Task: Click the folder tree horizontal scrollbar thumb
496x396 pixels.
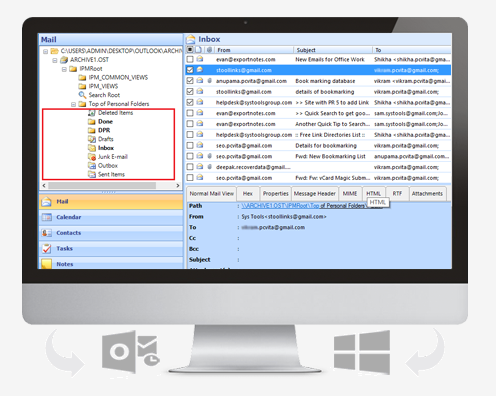Action: coord(102,185)
